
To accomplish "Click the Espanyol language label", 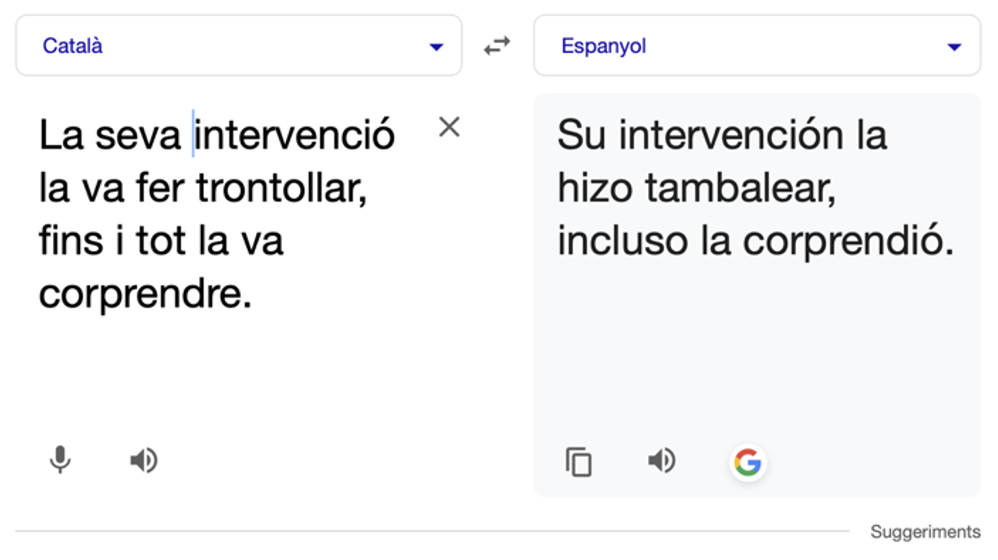I will coord(603,46).
